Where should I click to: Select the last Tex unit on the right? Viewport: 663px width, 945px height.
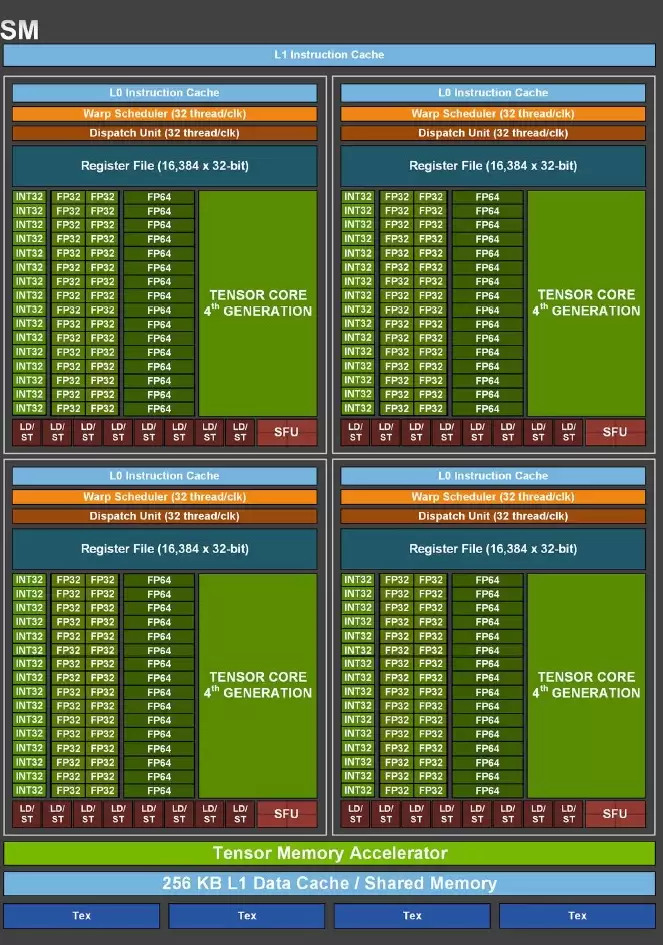(x=577, y=915)
